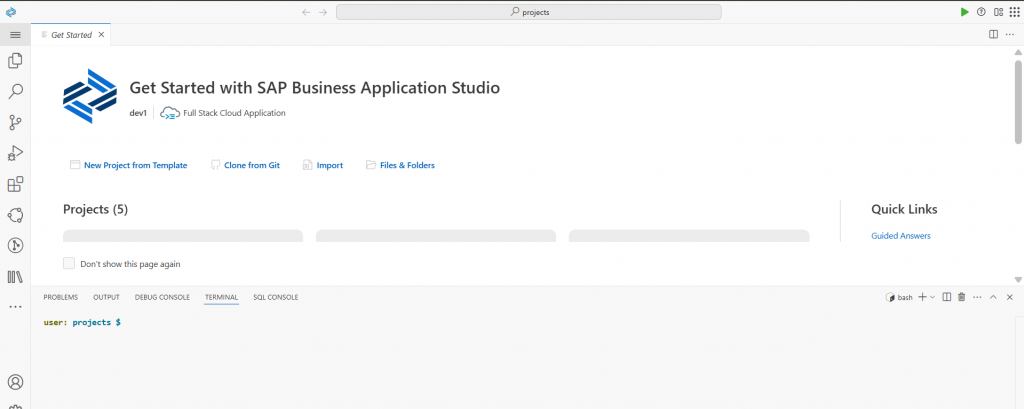Switch to the DEBUG CONSOLE tab
Screen dimensions: 1024x409
pyautogui.click(x=162, y=297)
